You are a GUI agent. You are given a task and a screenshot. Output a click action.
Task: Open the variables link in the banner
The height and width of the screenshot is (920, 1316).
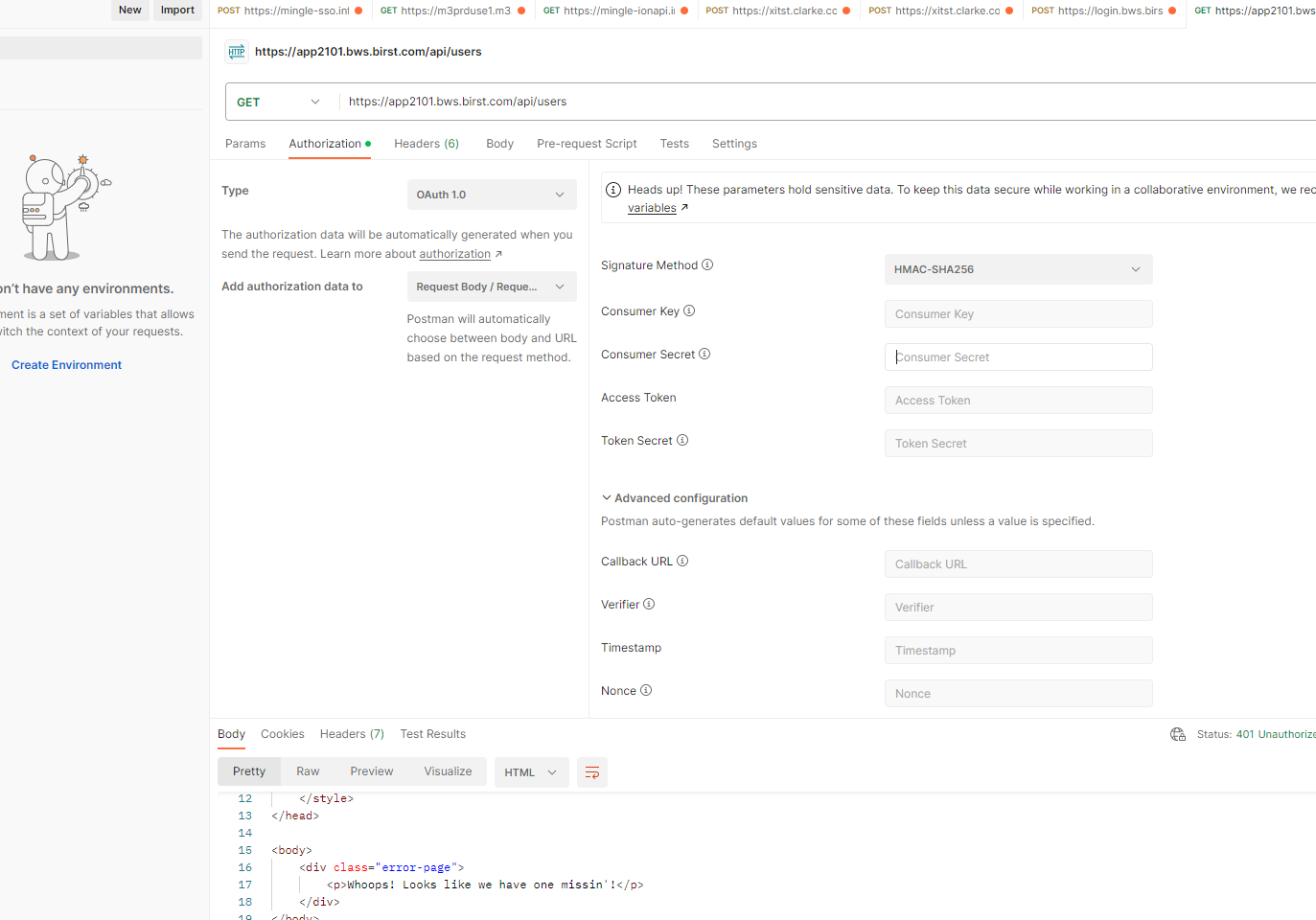coord(652,208)
